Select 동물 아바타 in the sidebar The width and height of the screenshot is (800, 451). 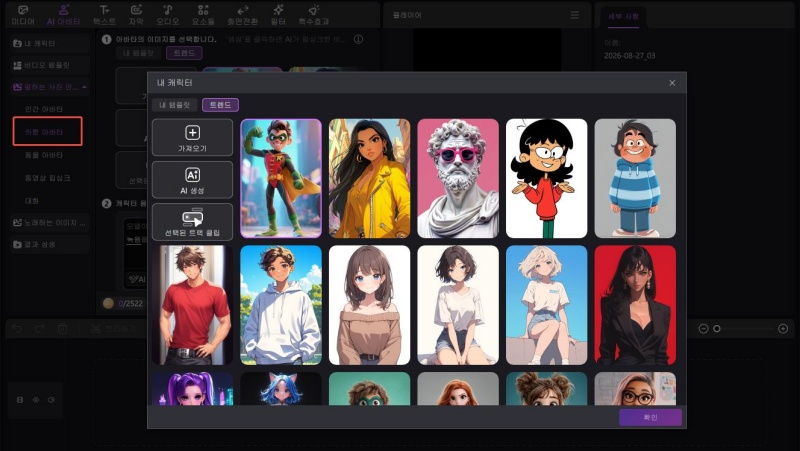coord(44,155)
